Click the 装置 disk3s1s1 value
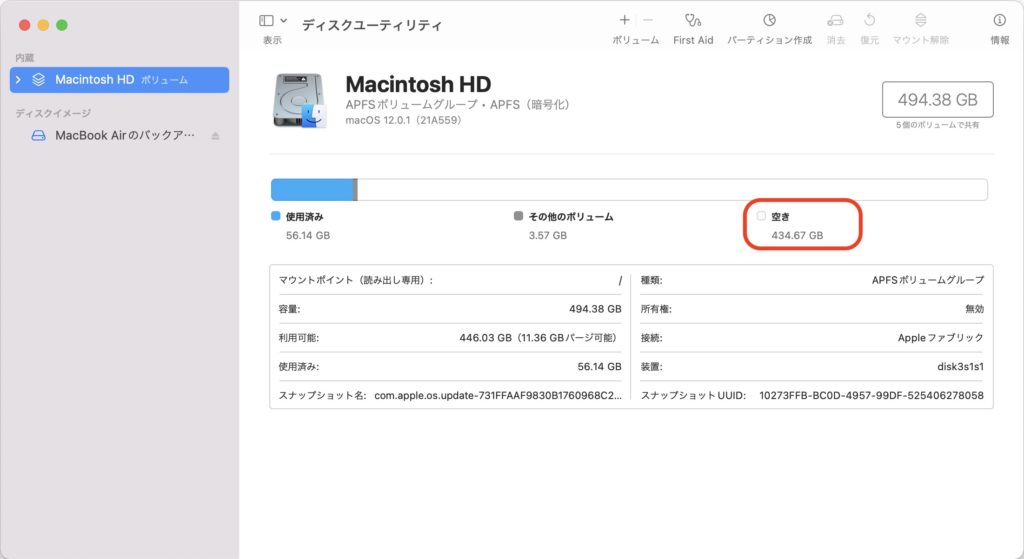1024x559 pixels. tap(960, 366)
